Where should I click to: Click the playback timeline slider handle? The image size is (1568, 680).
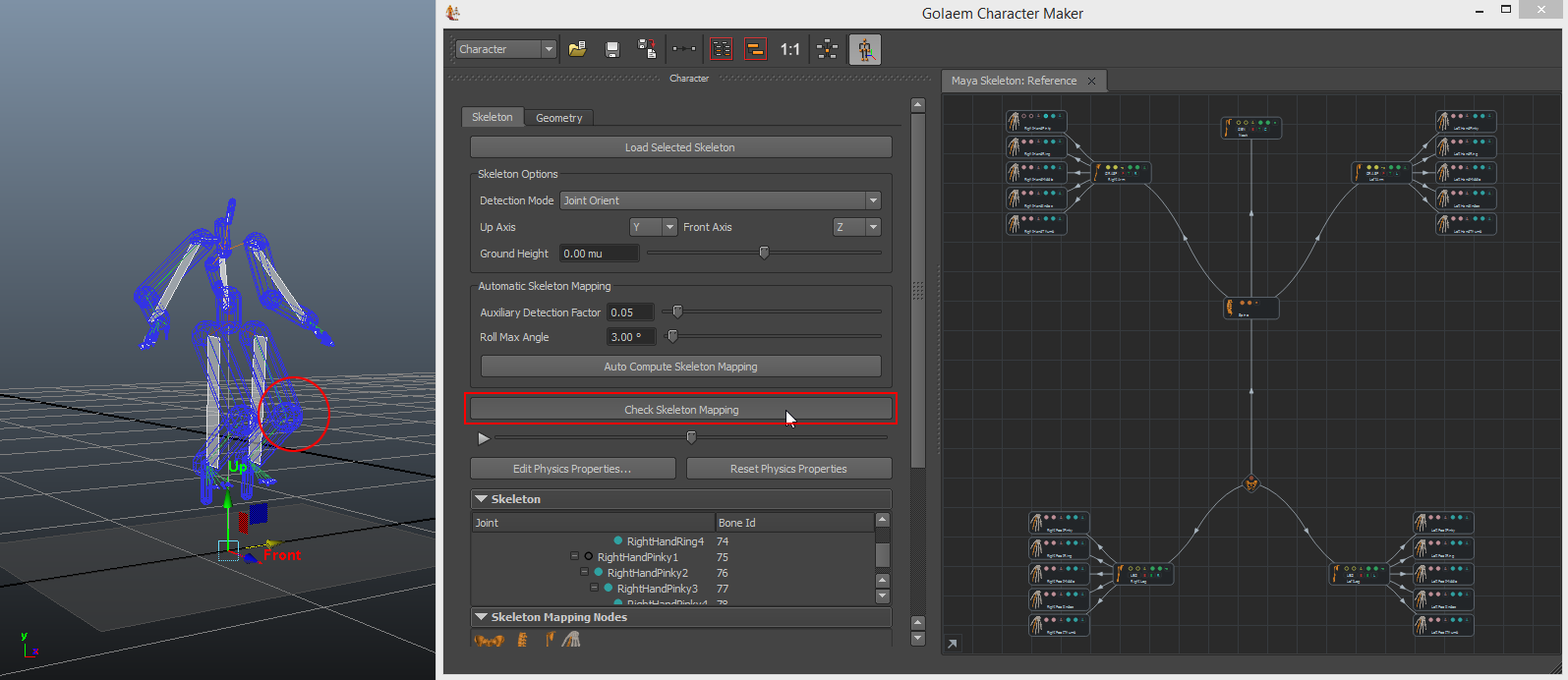coord(691,437)
